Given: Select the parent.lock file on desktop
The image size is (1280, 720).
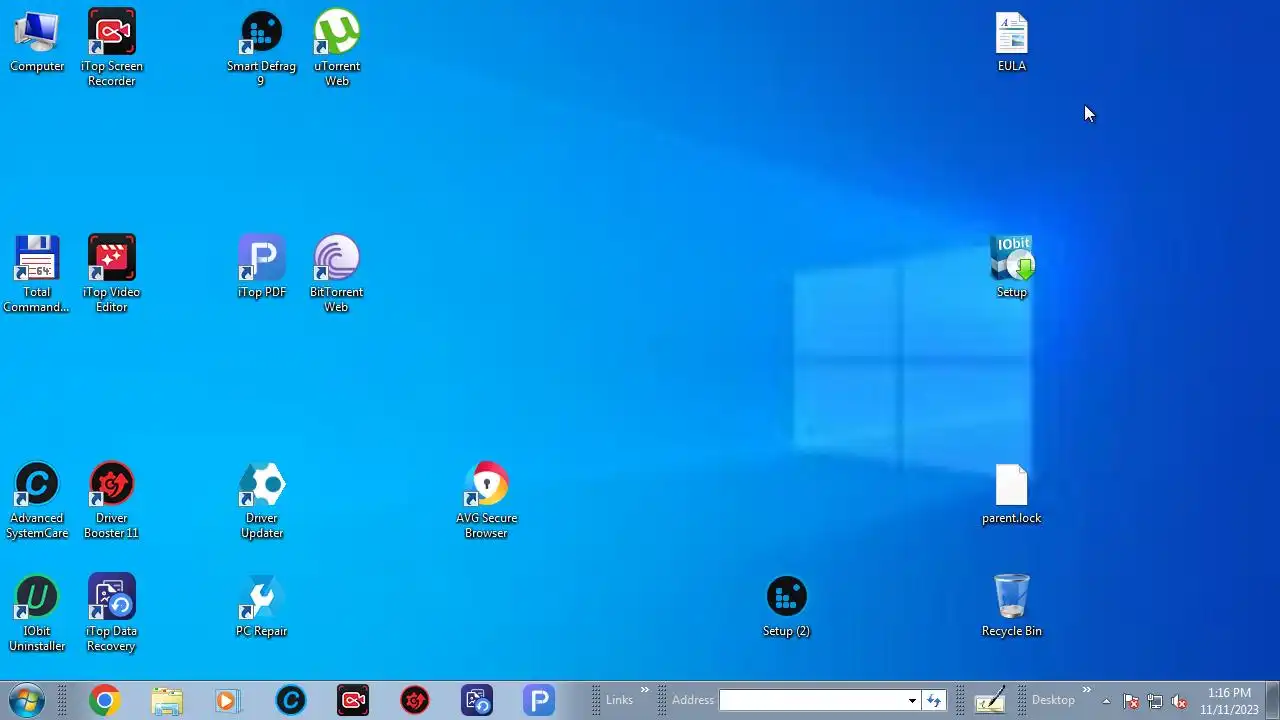Looking at the screenshot, I should point(1011,494).
